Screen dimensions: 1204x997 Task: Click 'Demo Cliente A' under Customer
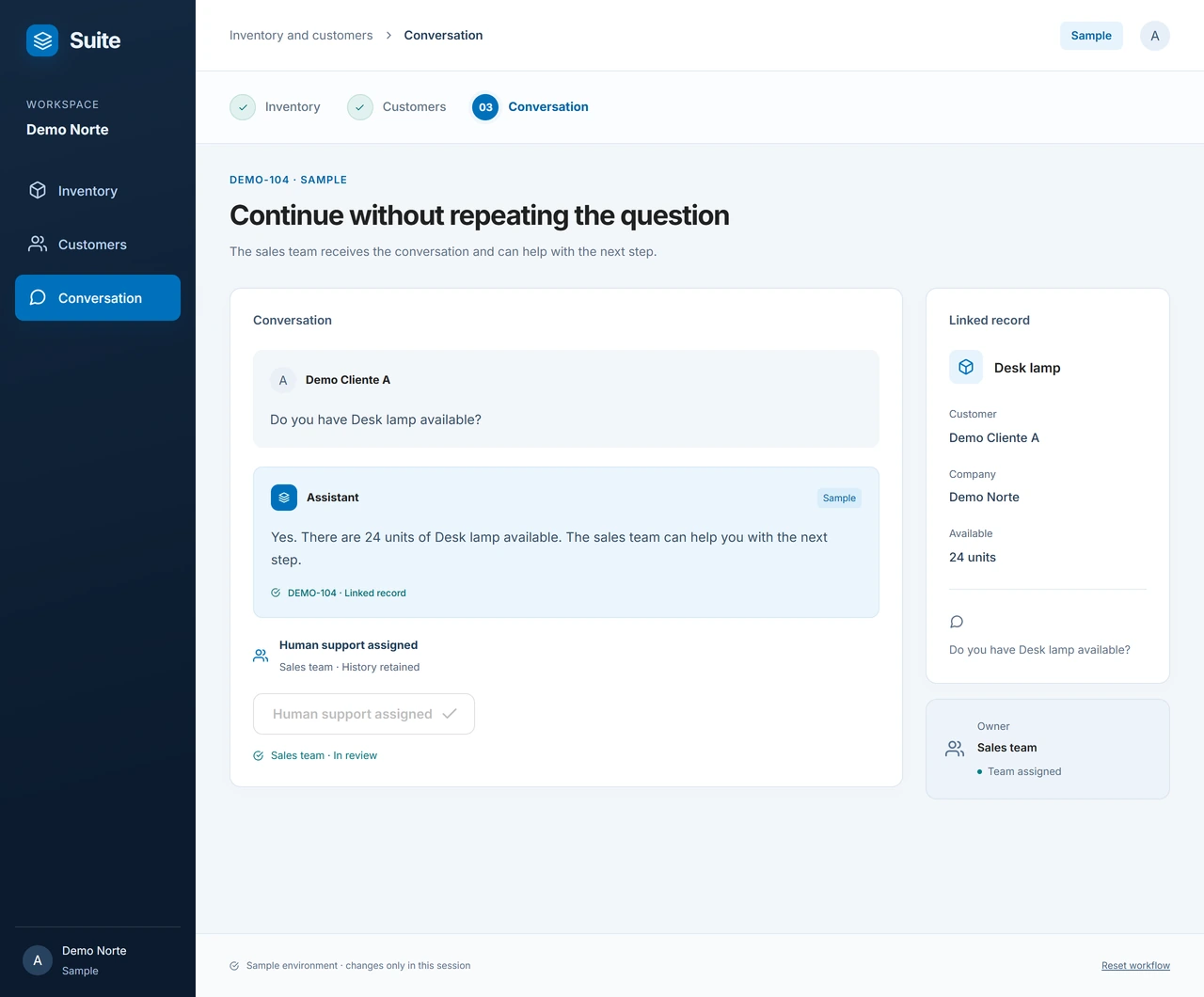pos(994,438)
